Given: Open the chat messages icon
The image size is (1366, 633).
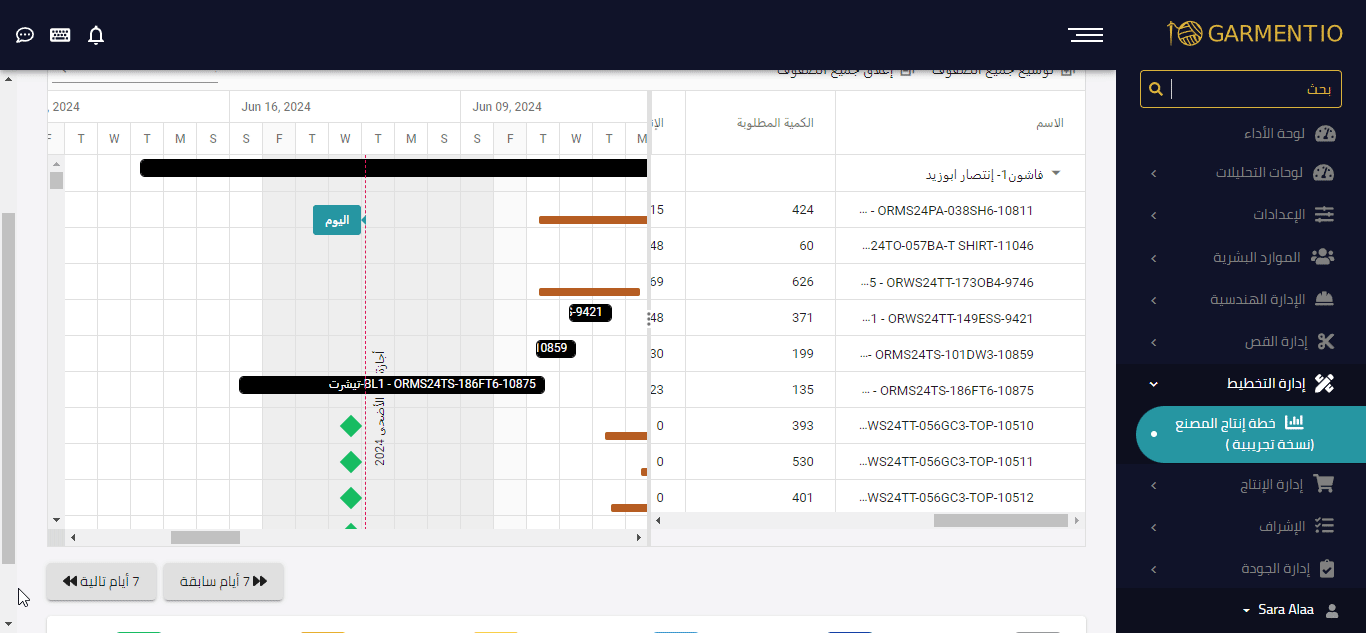Looking at the screenshot, I should [x=26, y=35].
